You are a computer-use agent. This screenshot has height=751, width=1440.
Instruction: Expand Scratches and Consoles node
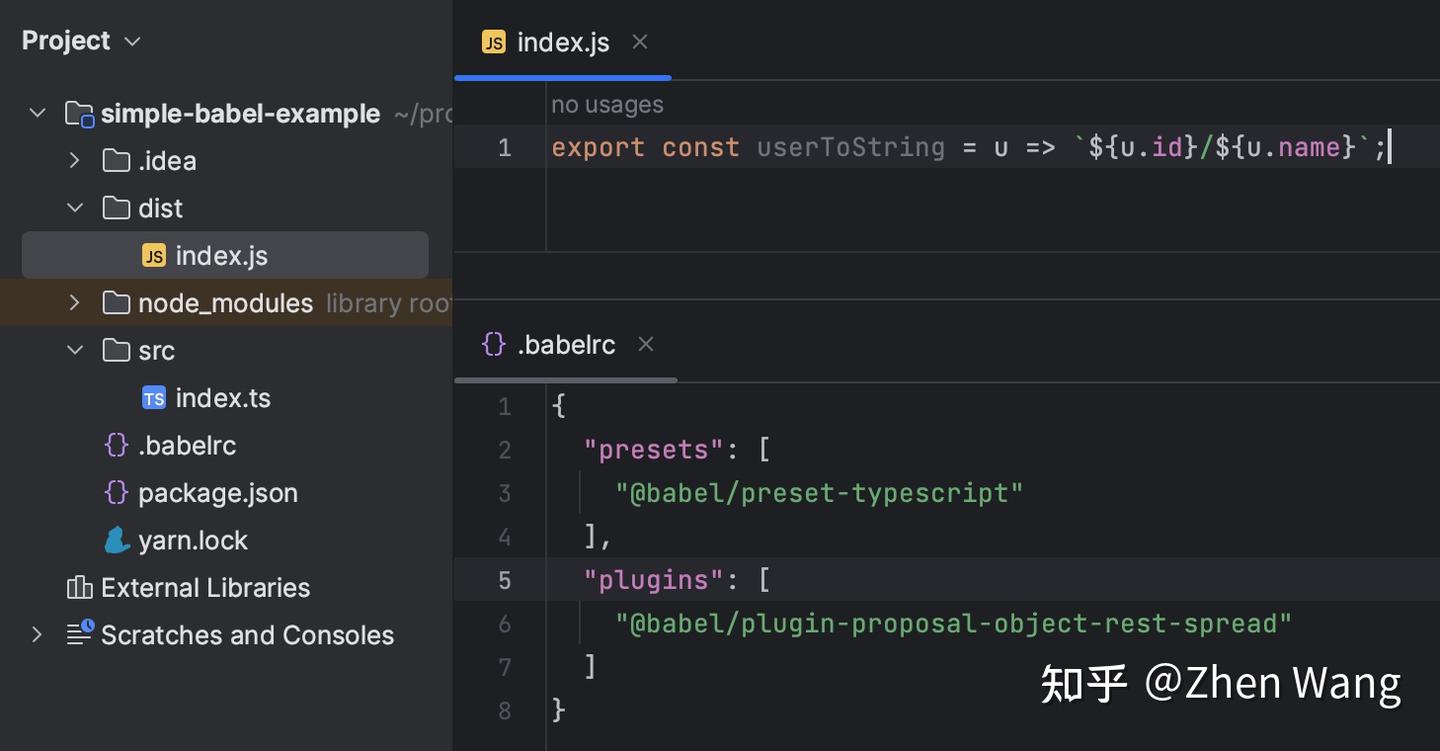(38, 634)
